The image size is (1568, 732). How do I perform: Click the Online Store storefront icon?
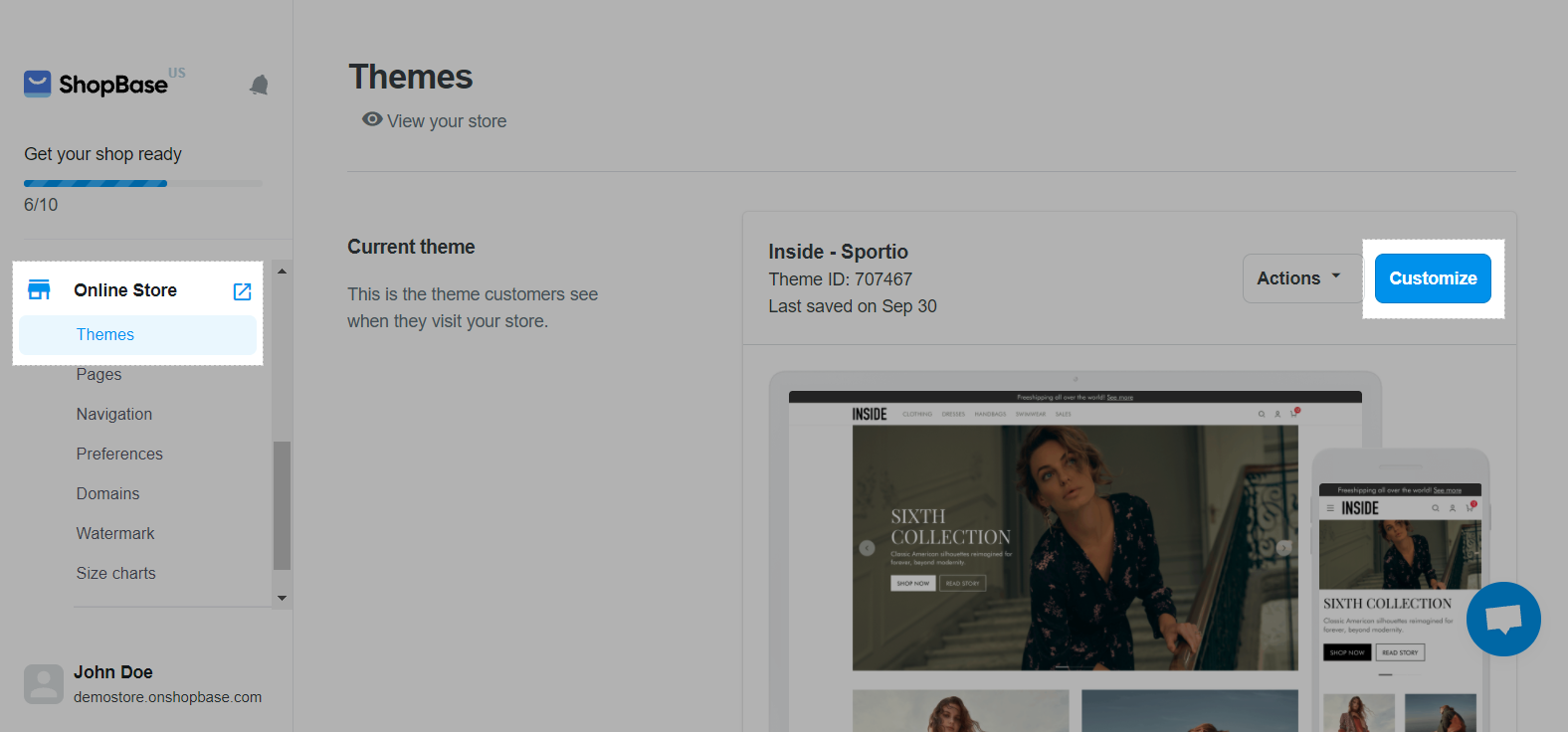click(x=39, y=290)
